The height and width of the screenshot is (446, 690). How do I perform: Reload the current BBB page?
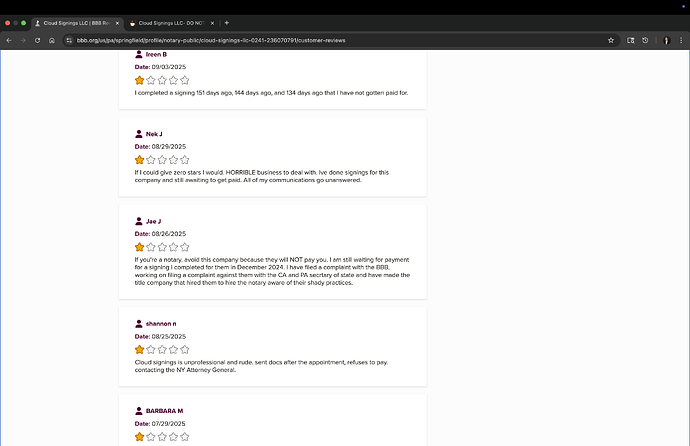pyautogui.click(x=37, y=40)
